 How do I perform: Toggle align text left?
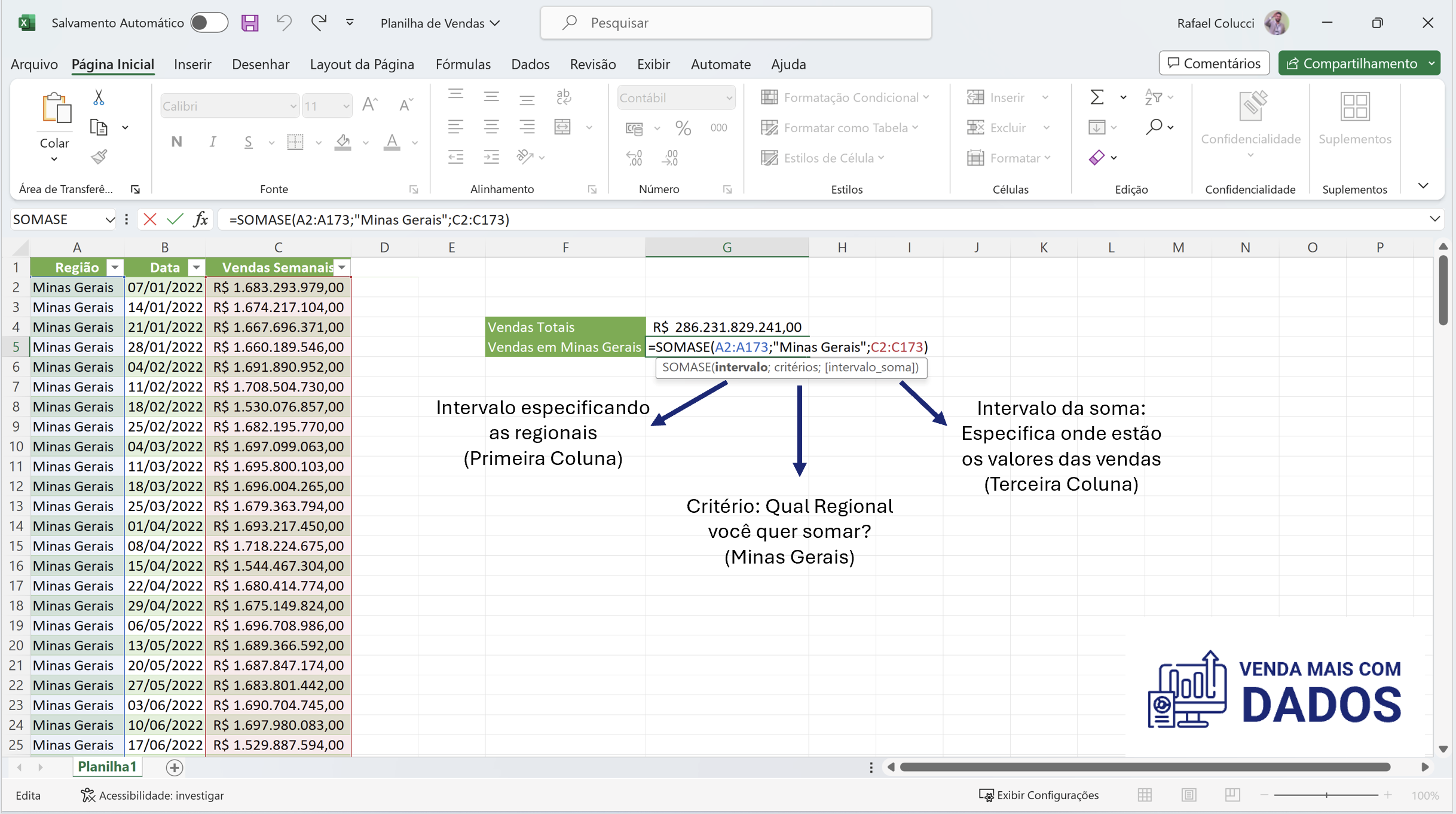coord(455,127)
